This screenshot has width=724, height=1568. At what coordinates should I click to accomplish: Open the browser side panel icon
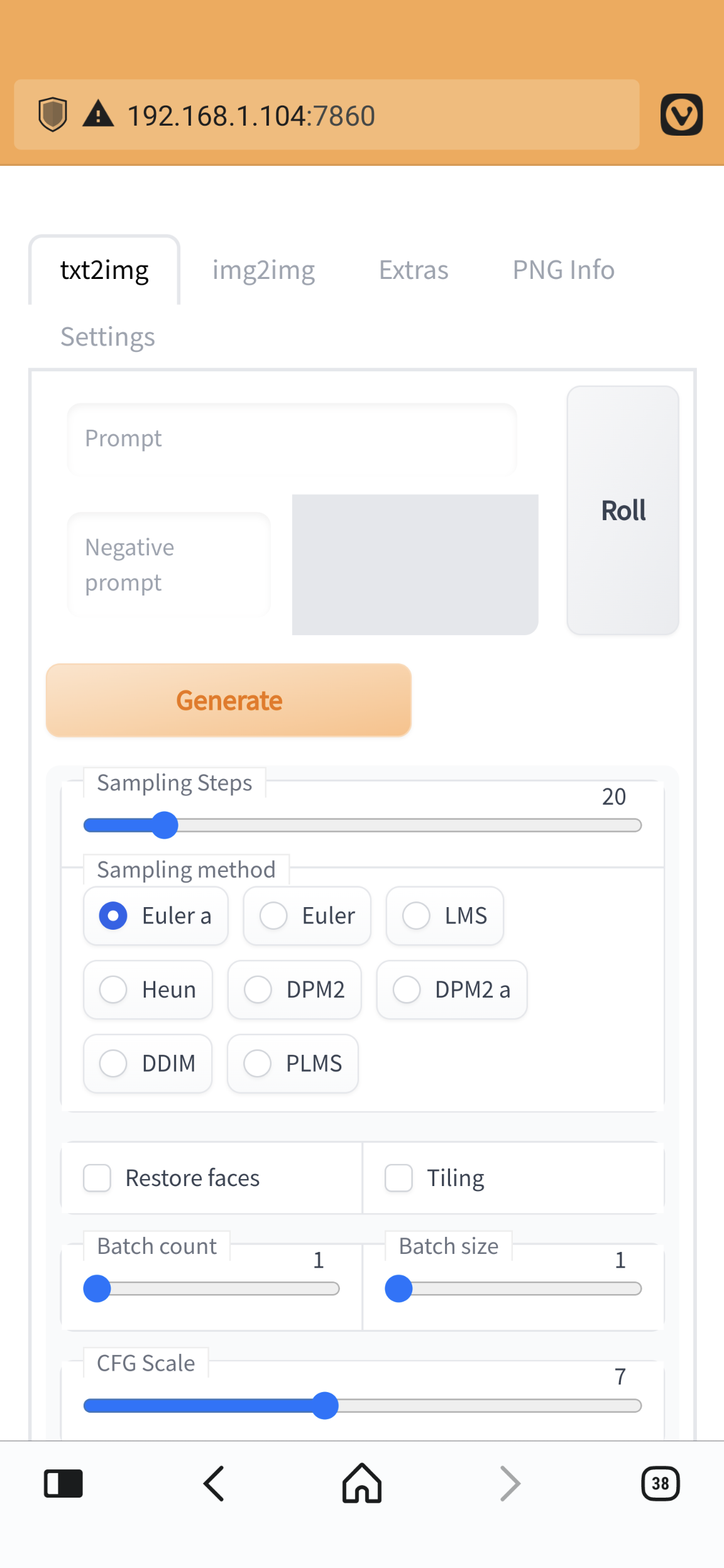(x=63, y=1484)
